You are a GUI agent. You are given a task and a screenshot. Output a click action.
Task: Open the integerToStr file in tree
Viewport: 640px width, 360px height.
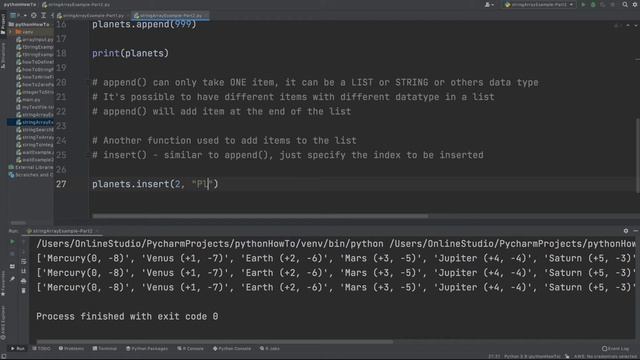tap(34, 92)
